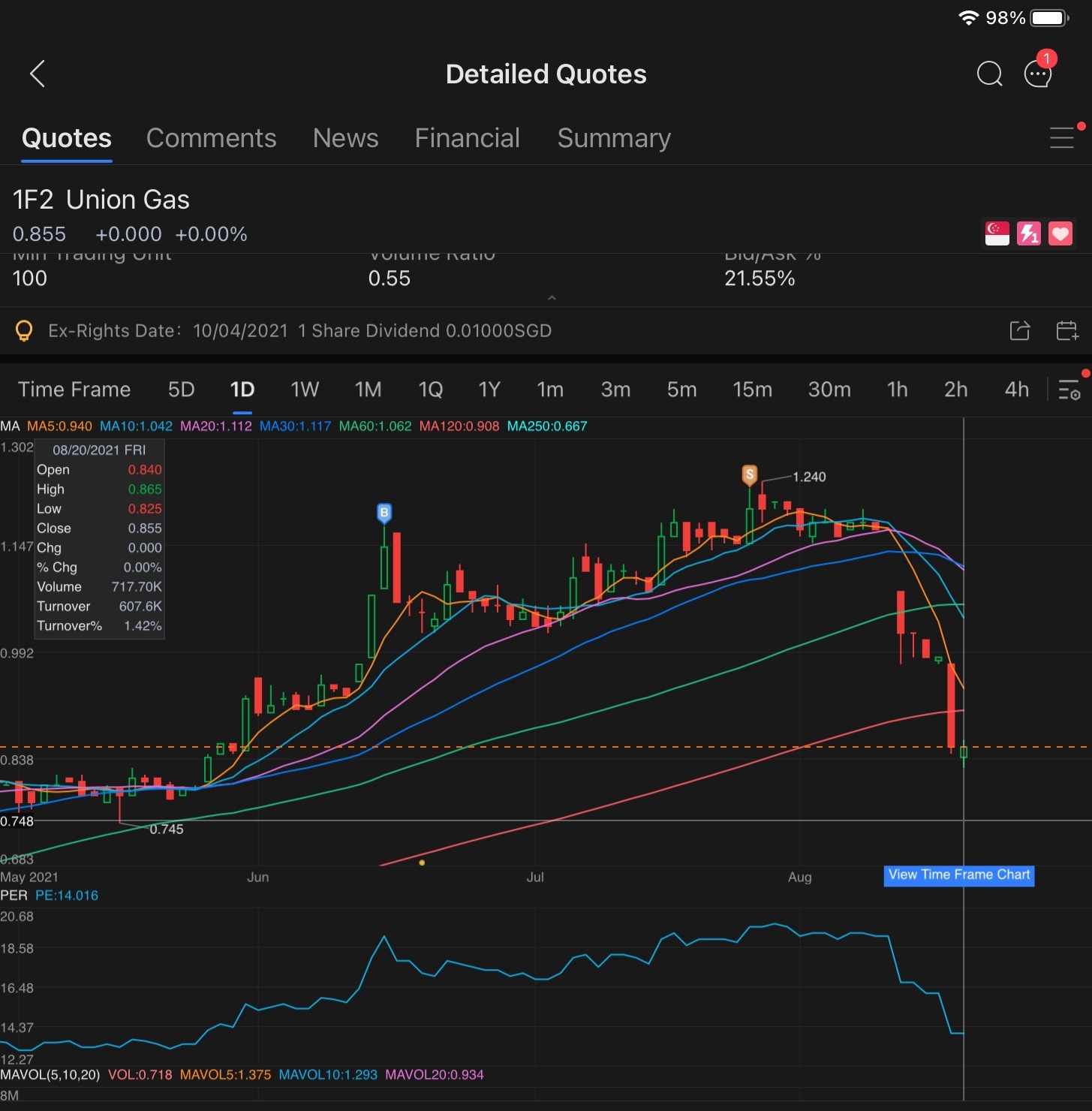Select the 1h interval
Viewport: 1092px width, 1111px height.
click(x=898, y=390)
